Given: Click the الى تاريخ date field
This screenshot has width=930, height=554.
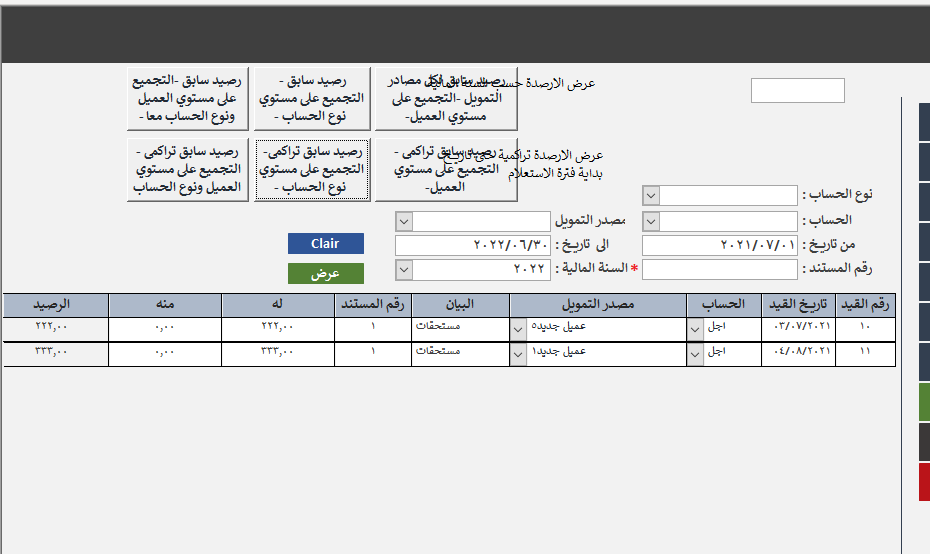Looking at the screenshot, I should [473, 245].
